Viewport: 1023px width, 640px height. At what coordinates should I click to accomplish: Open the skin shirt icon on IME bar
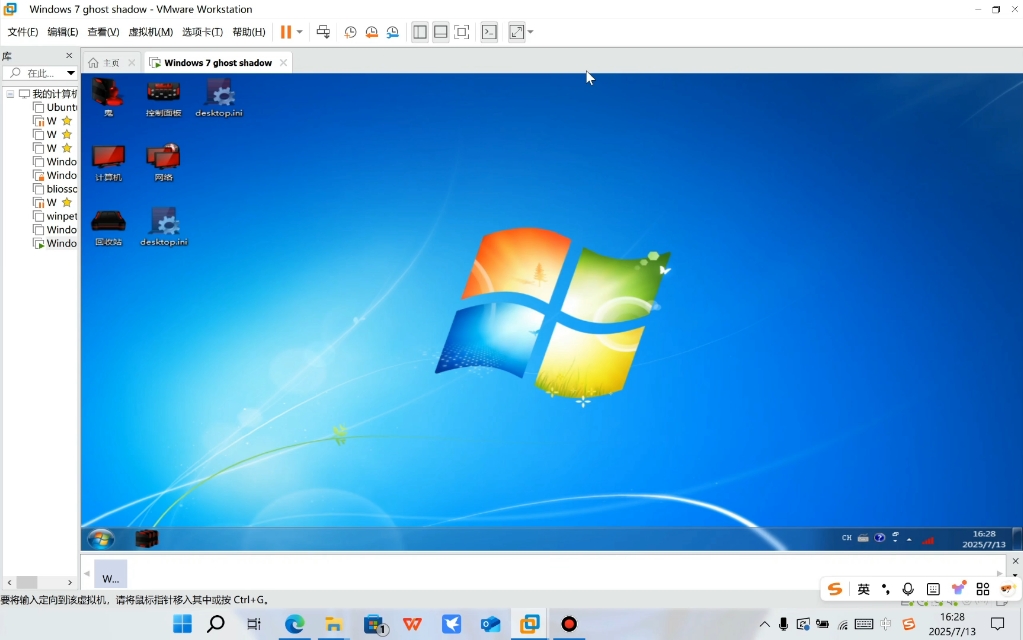point(958,588)
